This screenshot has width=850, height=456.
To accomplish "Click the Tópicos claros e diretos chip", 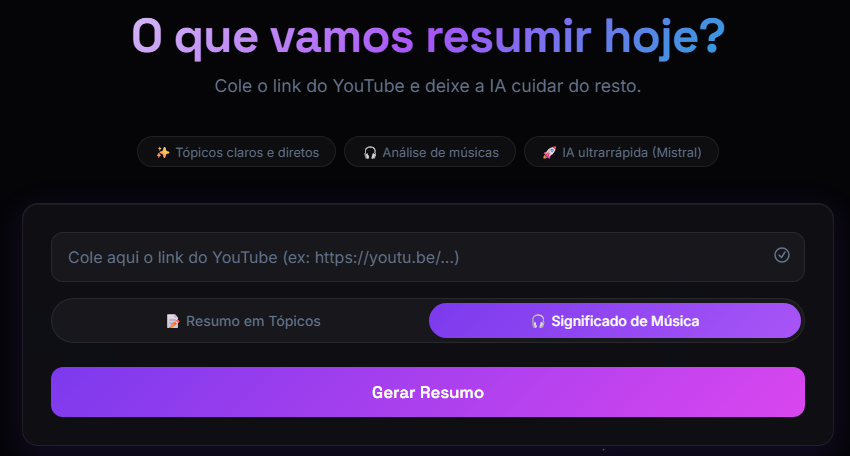I will 236,152.
